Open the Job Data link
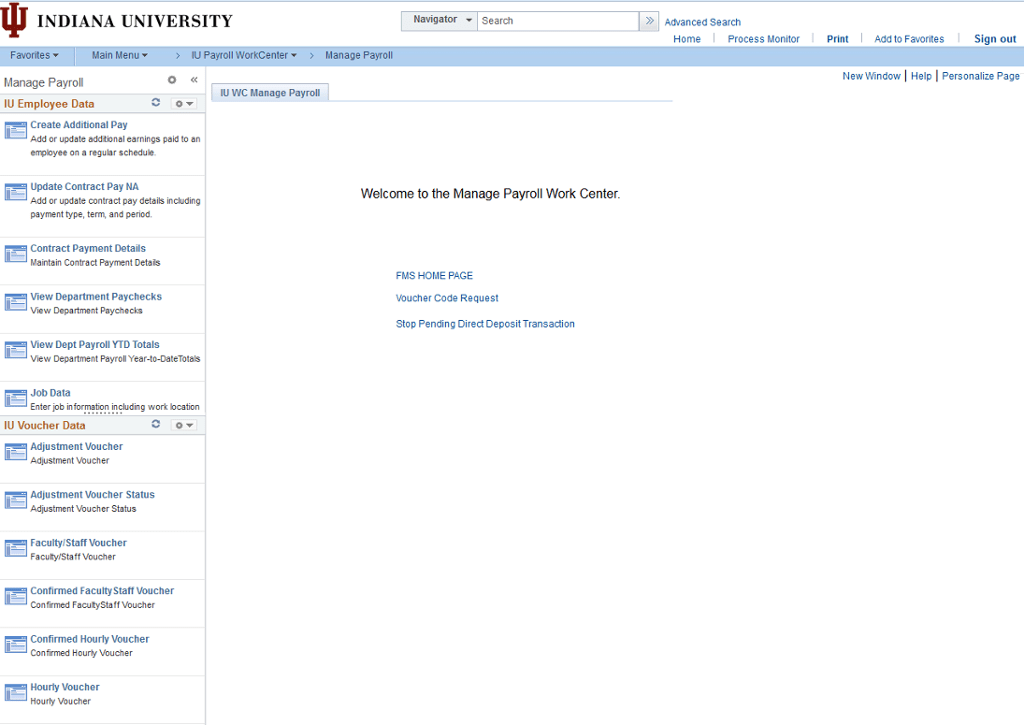The height and width of the screenshot is (725, 1024). pos(50,393)
